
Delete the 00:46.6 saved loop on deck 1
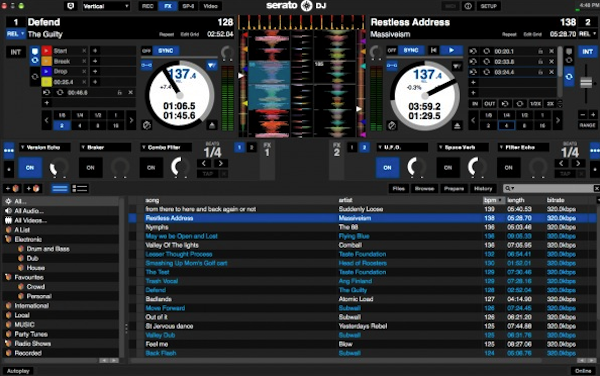pos(130,93)
